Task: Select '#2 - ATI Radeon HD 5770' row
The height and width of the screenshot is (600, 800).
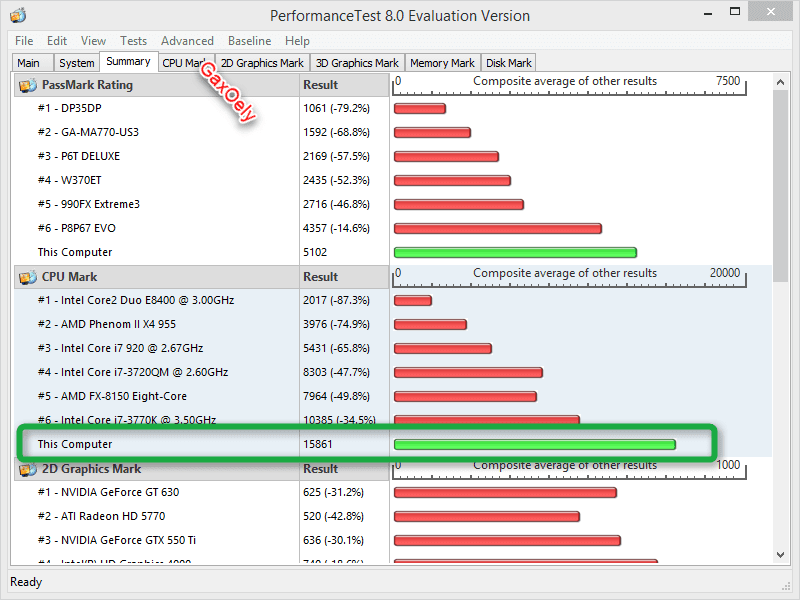Action: (x=393, y=516)
